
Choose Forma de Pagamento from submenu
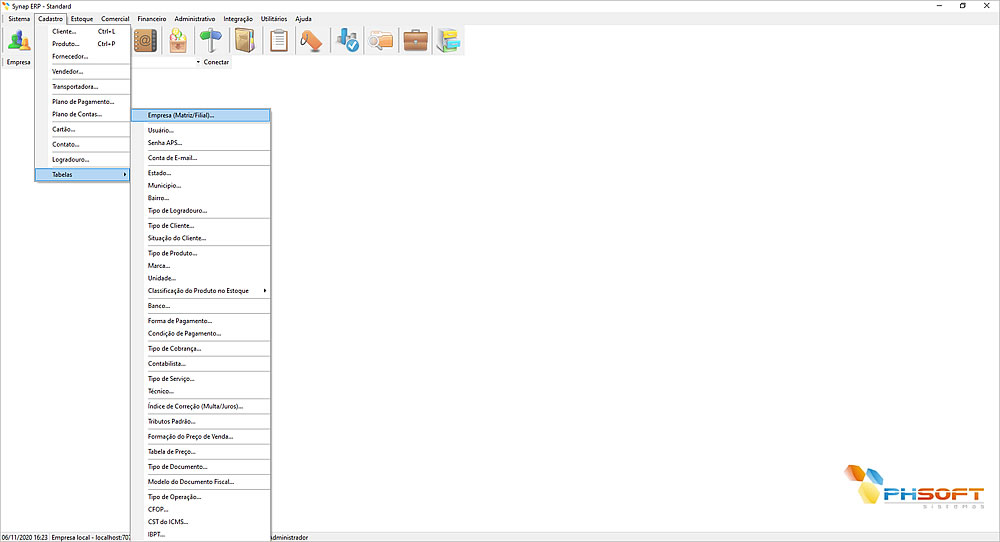click(180, 321)
